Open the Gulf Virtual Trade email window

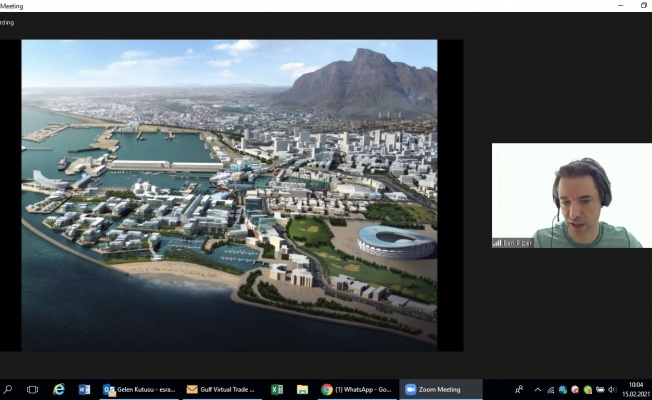pyautogui.click(x=222, y=390)
